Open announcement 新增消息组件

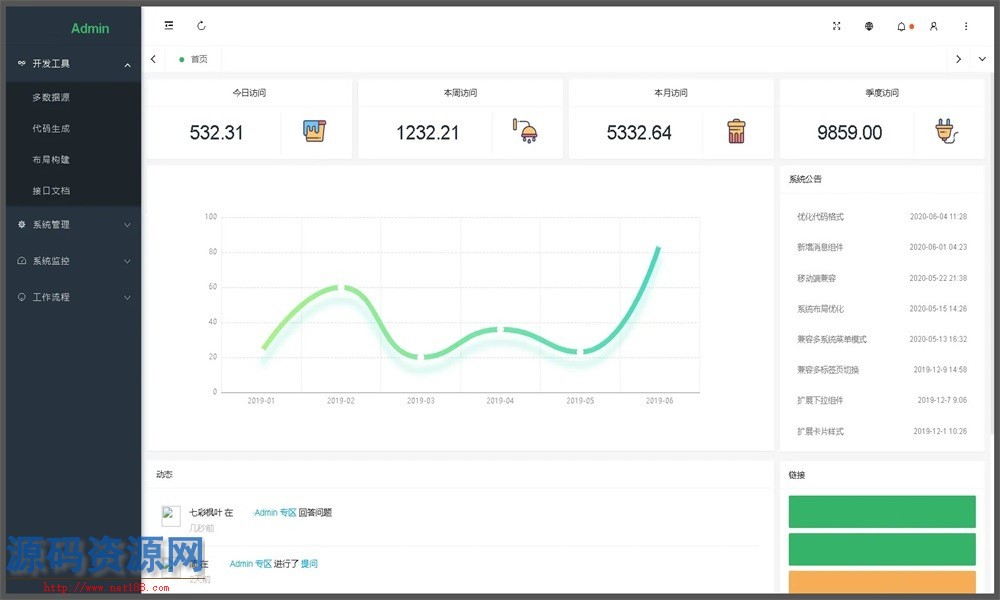(820, 247)
